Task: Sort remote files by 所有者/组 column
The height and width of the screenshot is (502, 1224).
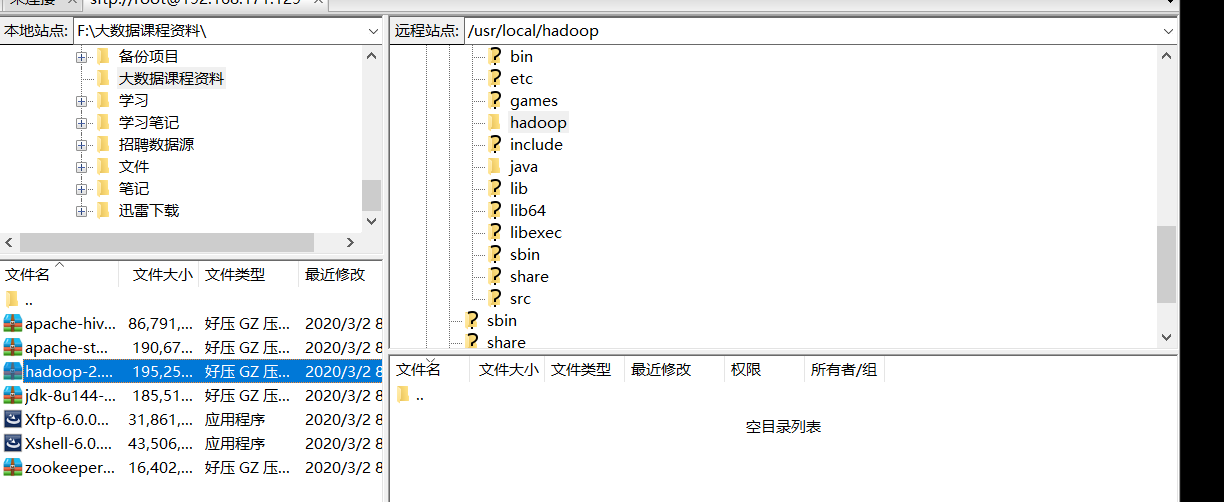Action: [844, 370]
